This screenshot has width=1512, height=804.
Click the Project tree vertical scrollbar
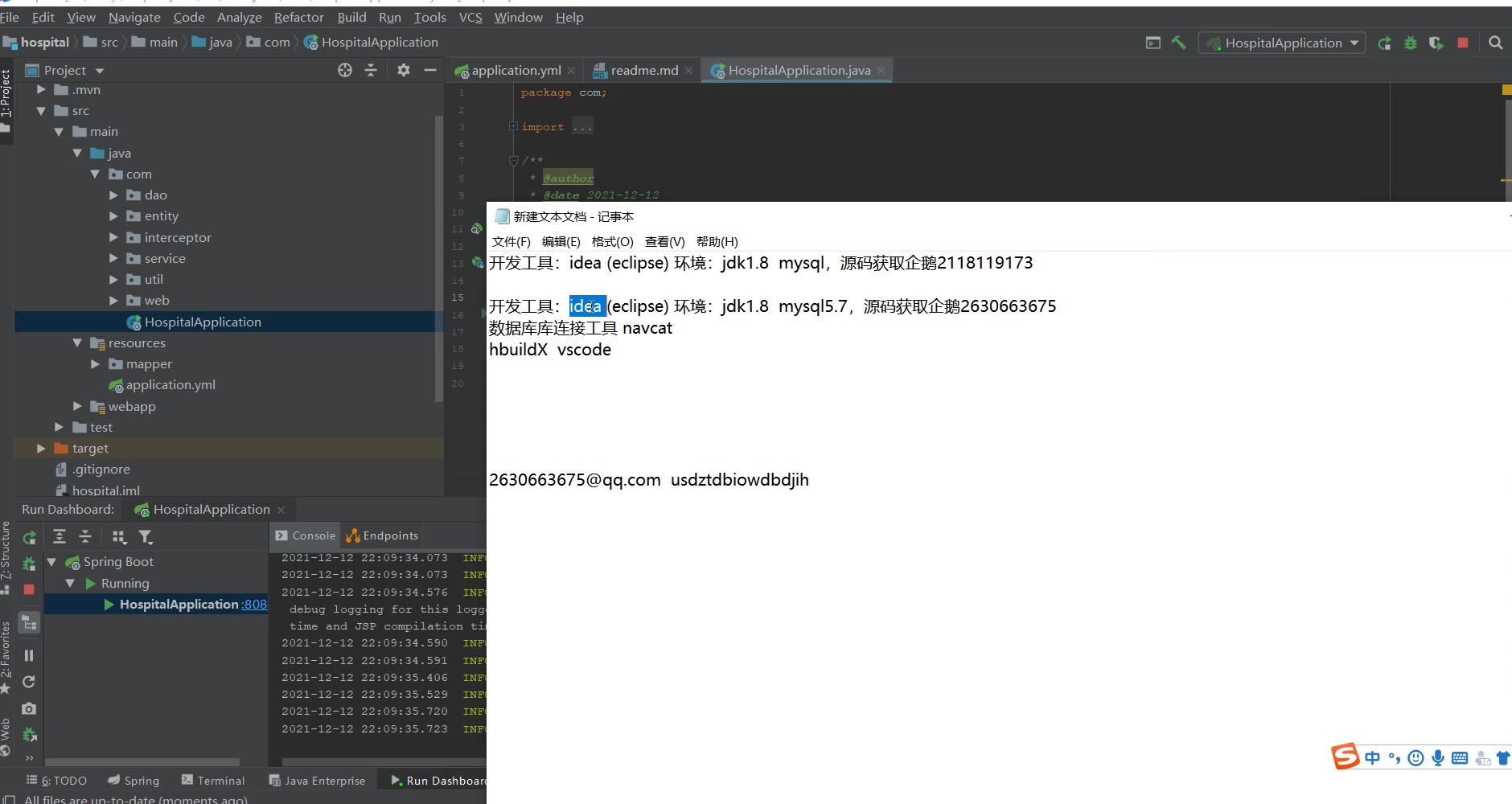coord(439,257)
